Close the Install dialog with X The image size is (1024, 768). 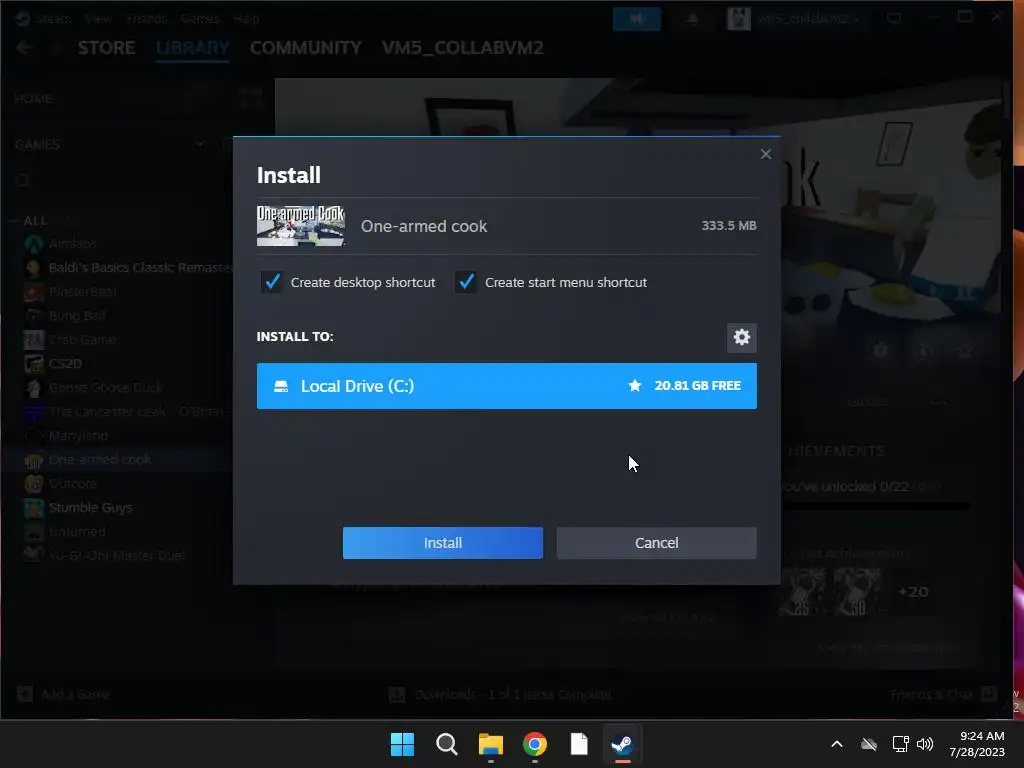pos(766,154)
